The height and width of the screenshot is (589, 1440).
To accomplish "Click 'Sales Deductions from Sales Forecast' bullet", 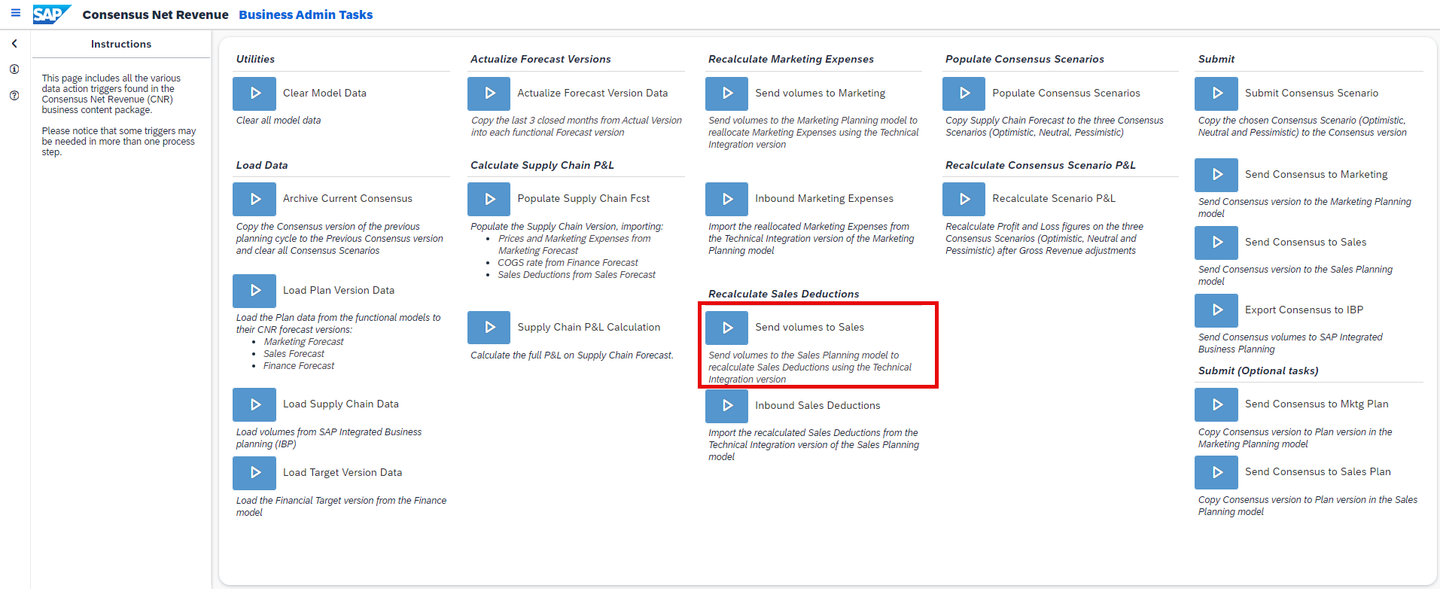I will coord(577,275).
